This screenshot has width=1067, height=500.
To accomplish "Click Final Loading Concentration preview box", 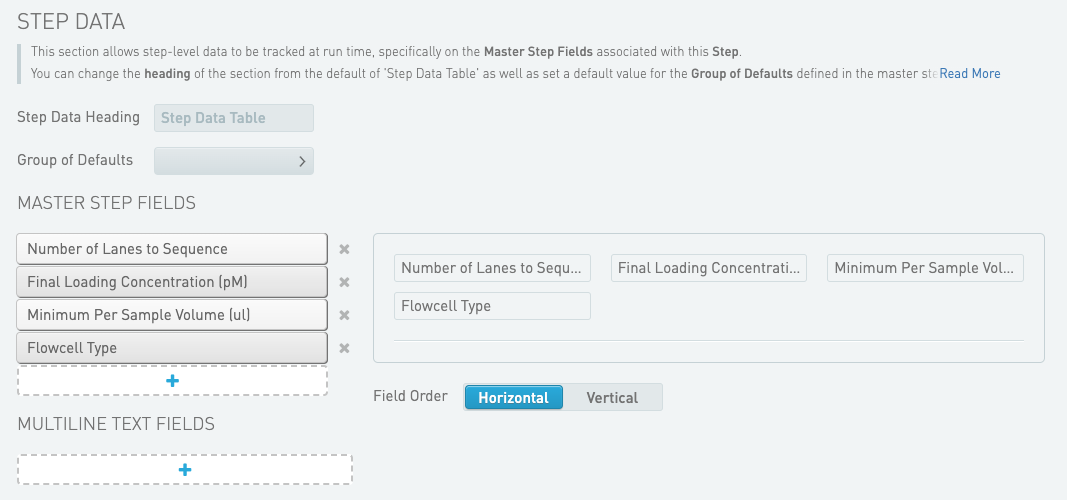I will tap(709, 268).
